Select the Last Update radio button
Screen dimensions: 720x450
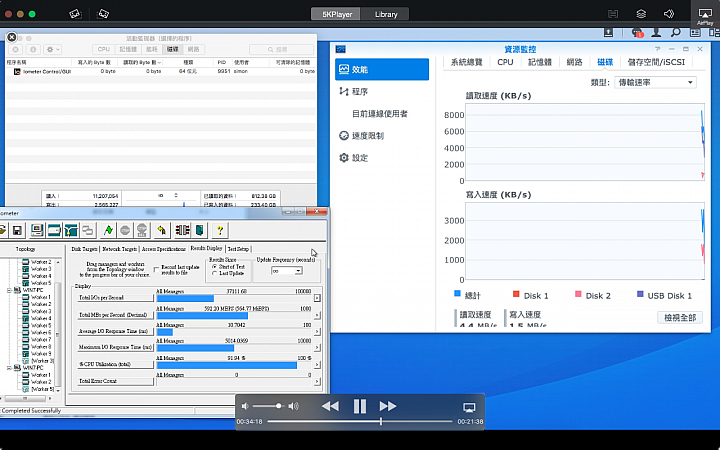coord(214,273)
